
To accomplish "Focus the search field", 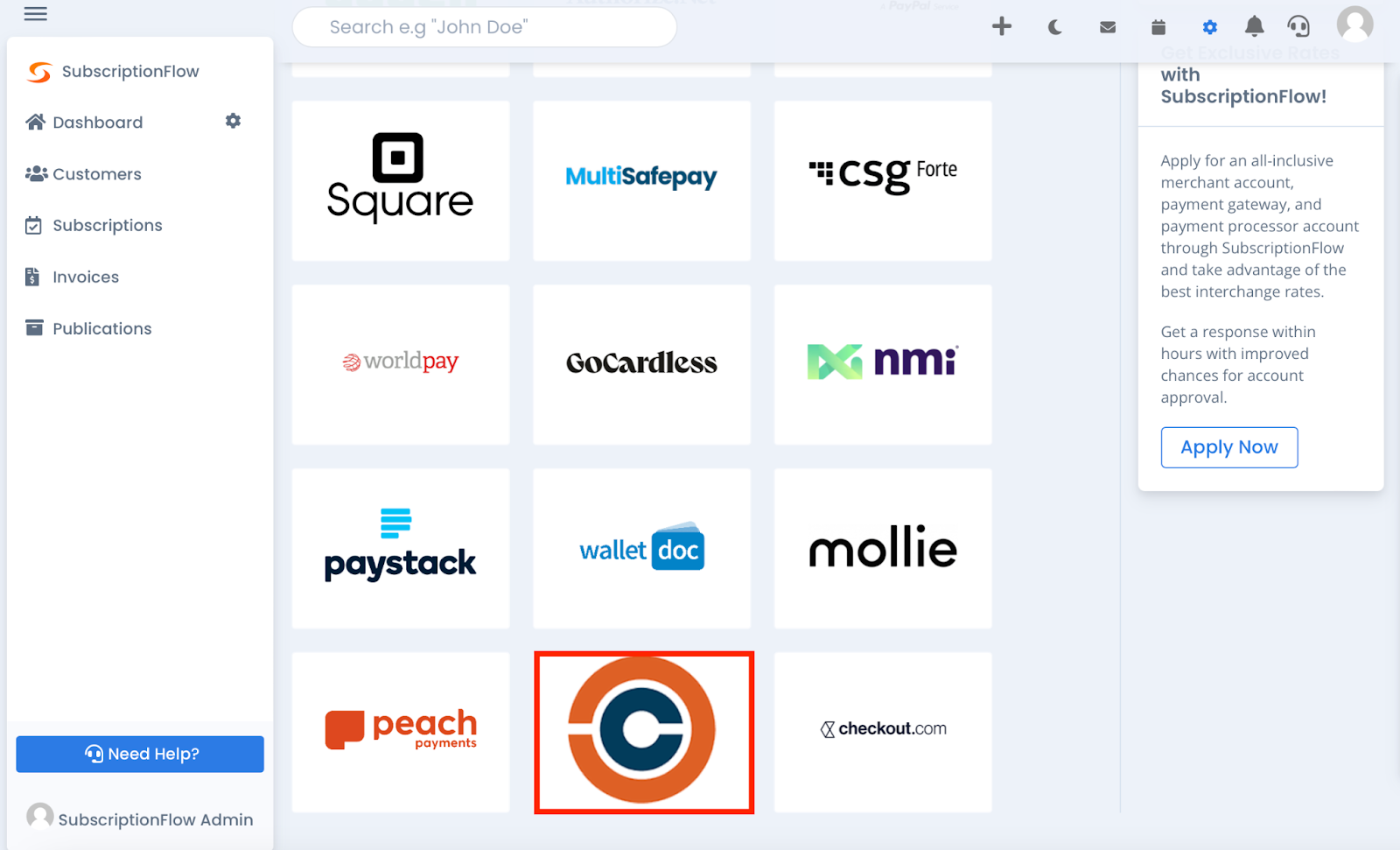I will point(484,27).
